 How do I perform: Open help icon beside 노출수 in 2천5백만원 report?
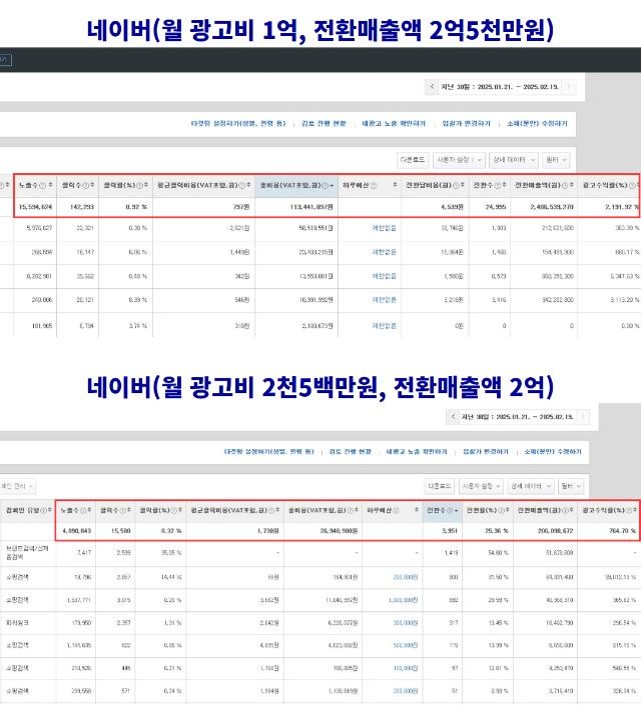tap(83, 510)
